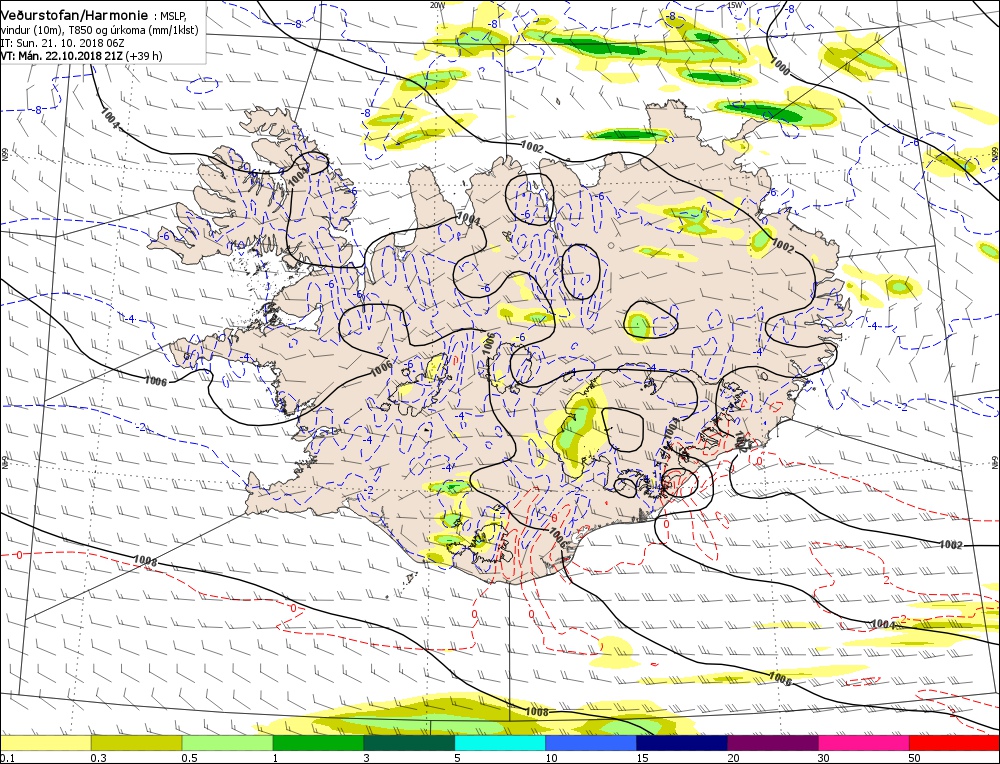
Task: Click the purple 20–30 legend swatch
Action: point(773,743)
